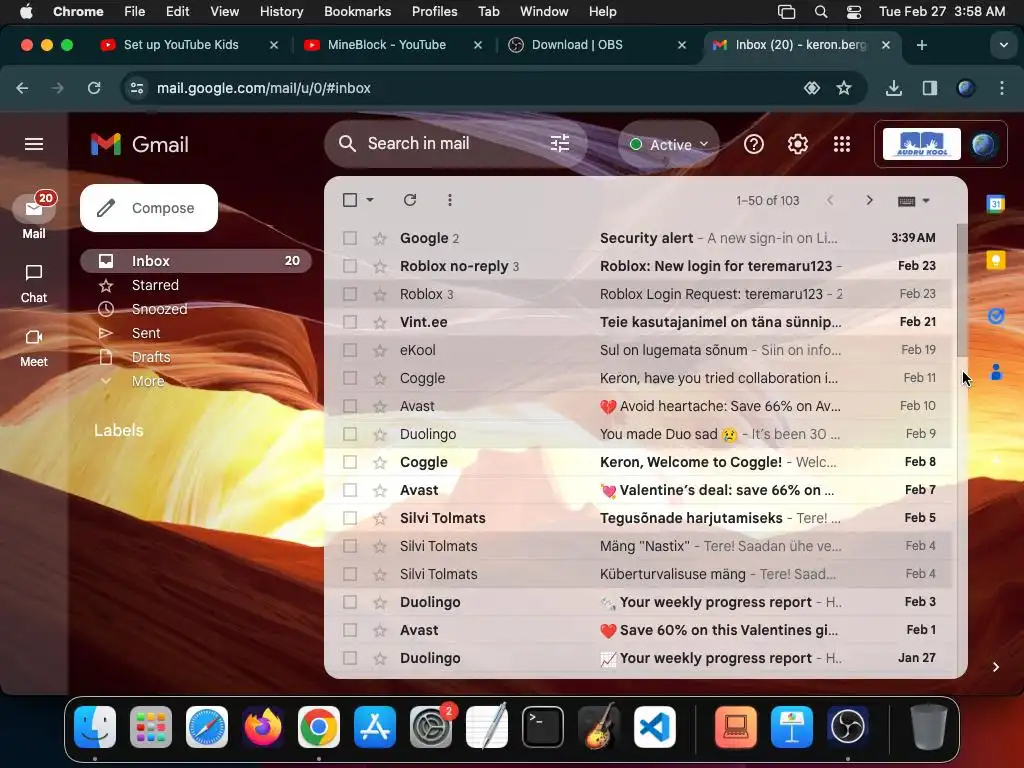This screenshot has width=1024, height=768.
Task: Open the Gmail main menu hamburger icon
Action: [x=34, y=144]
